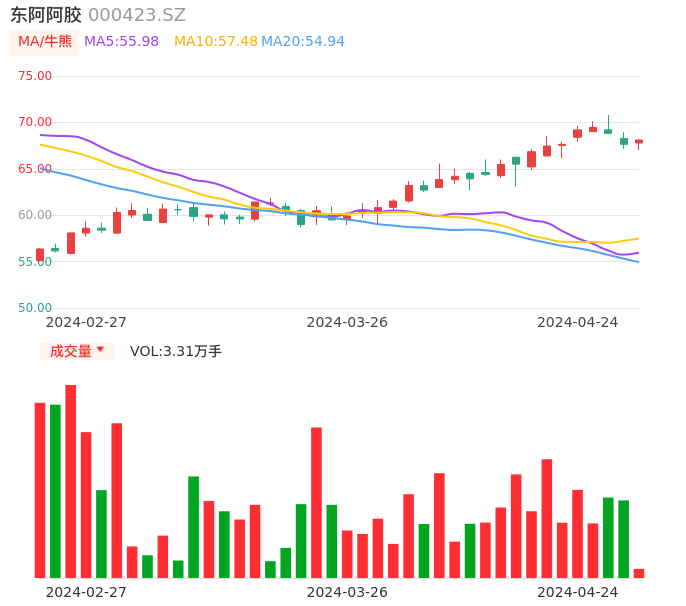Toggle the yellow MA10:57.48 legend label
This screenshot has height=606, width=686.
pyautogui.click(x=215, y=42)
